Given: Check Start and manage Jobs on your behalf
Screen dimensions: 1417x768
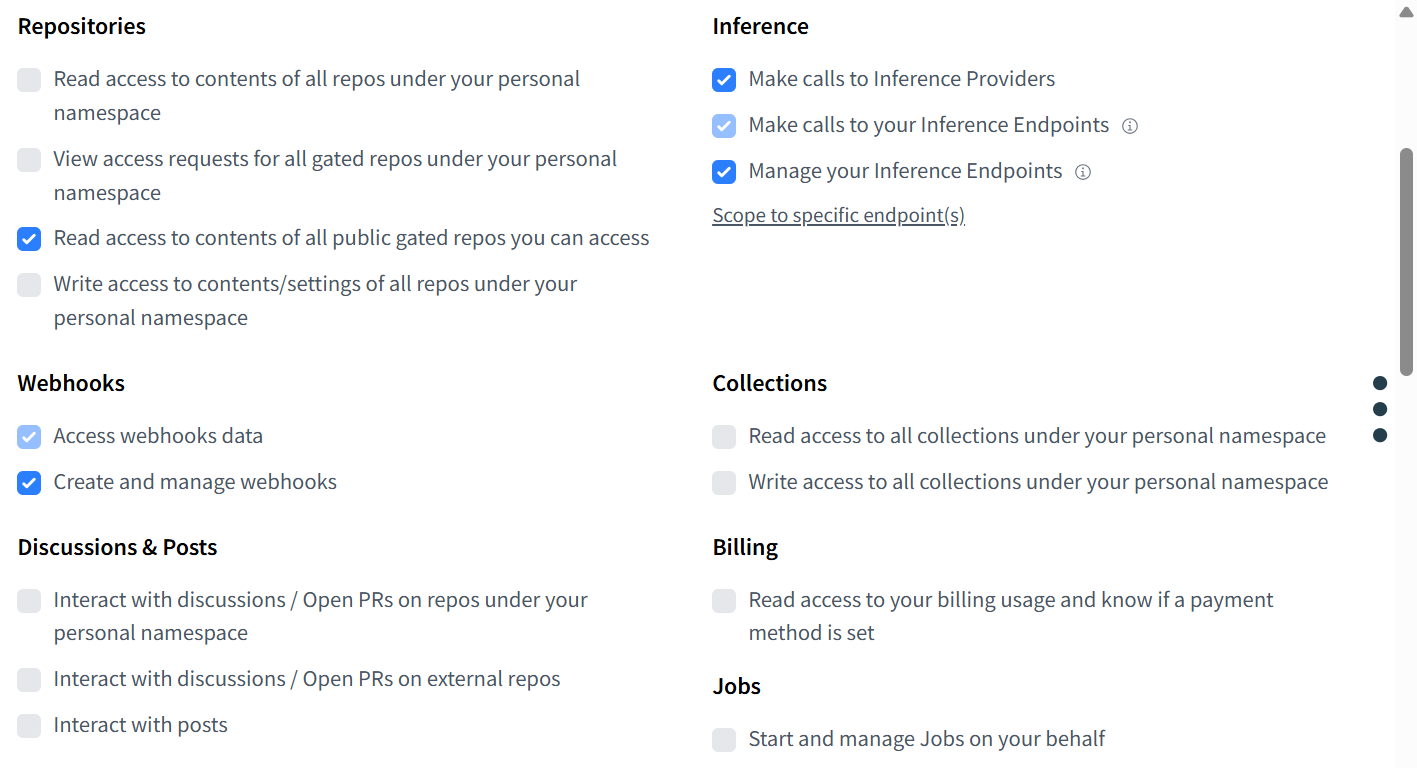Looking at the screenshot, I should (x=724, y=740).
